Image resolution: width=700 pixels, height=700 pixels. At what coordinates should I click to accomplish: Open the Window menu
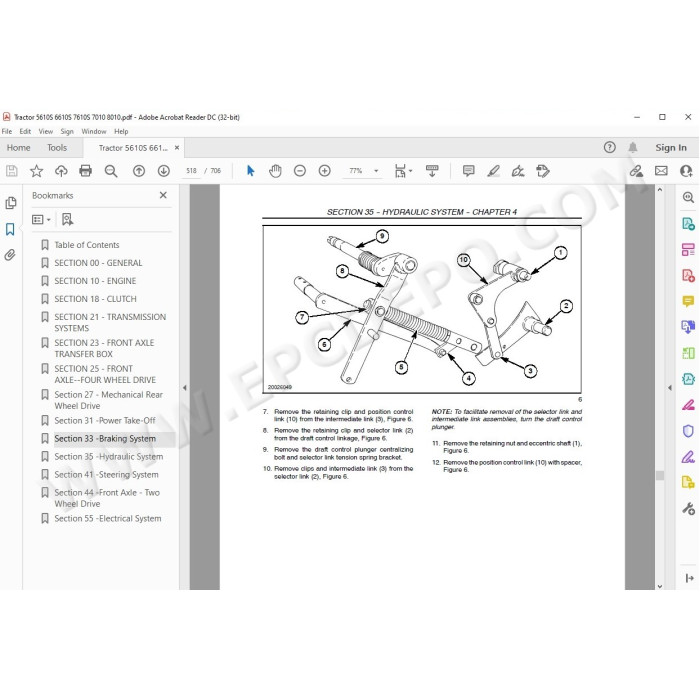pos(94,131)
